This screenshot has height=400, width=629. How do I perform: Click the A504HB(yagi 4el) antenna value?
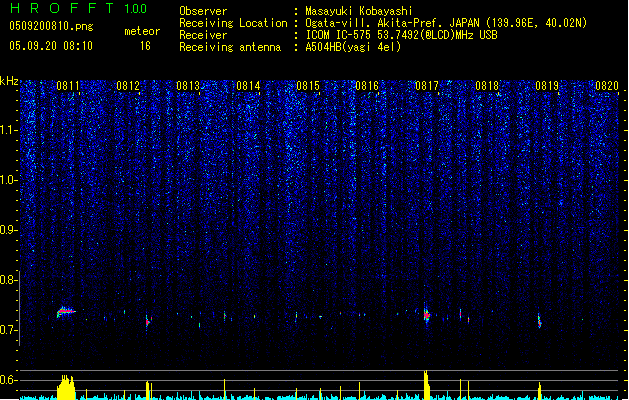tap(353, 47)
